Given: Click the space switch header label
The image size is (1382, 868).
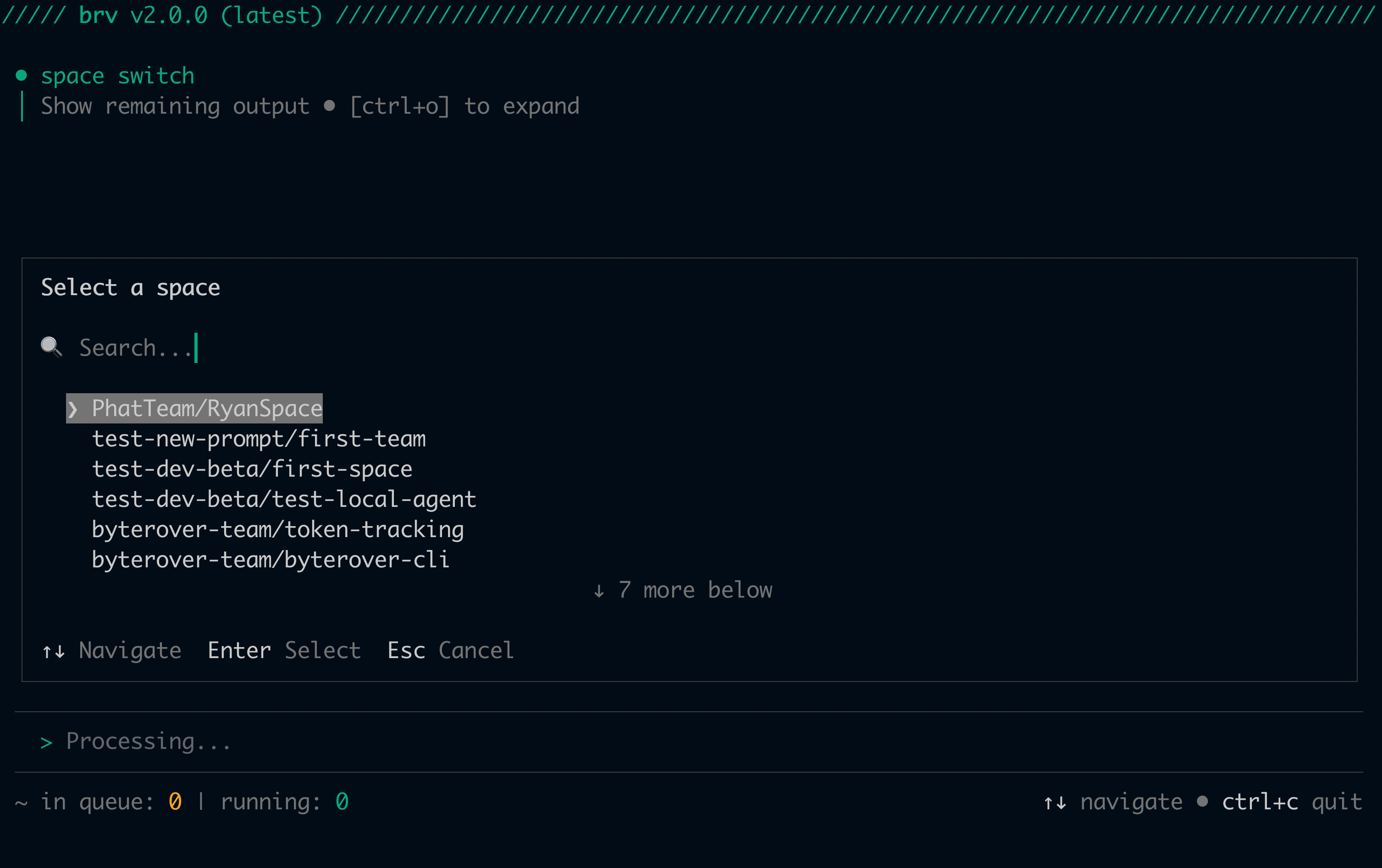Looking at the screenshot, I should (117, 75).
